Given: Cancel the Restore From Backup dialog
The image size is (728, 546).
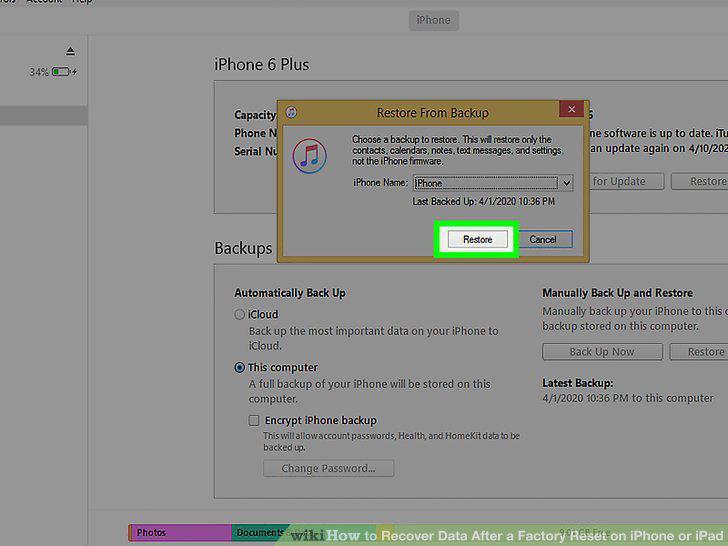Looking at the screenshot, I should [x=543, y=240].
